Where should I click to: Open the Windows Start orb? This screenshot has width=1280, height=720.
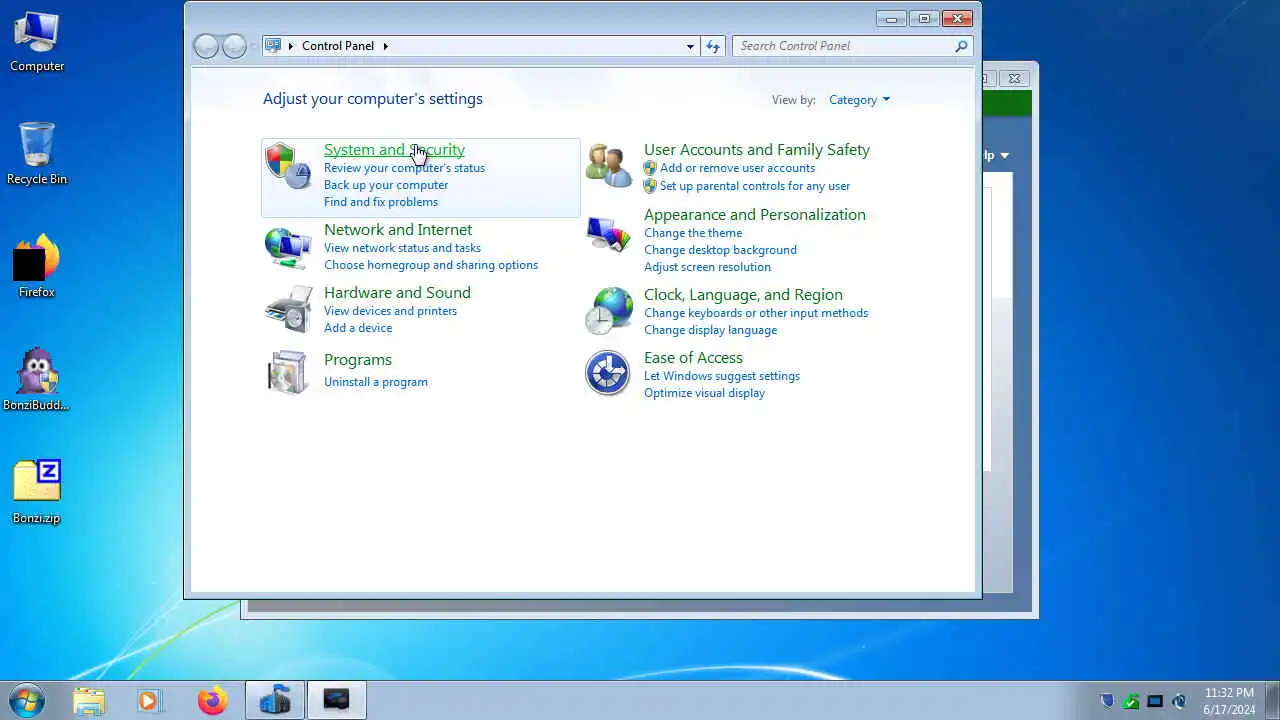click(x=27, y=700)
